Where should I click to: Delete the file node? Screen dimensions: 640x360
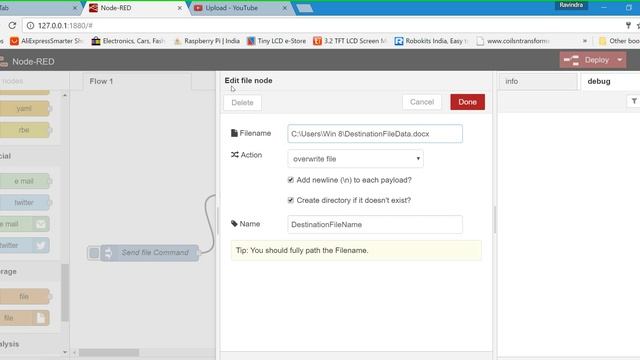[242, 102]
